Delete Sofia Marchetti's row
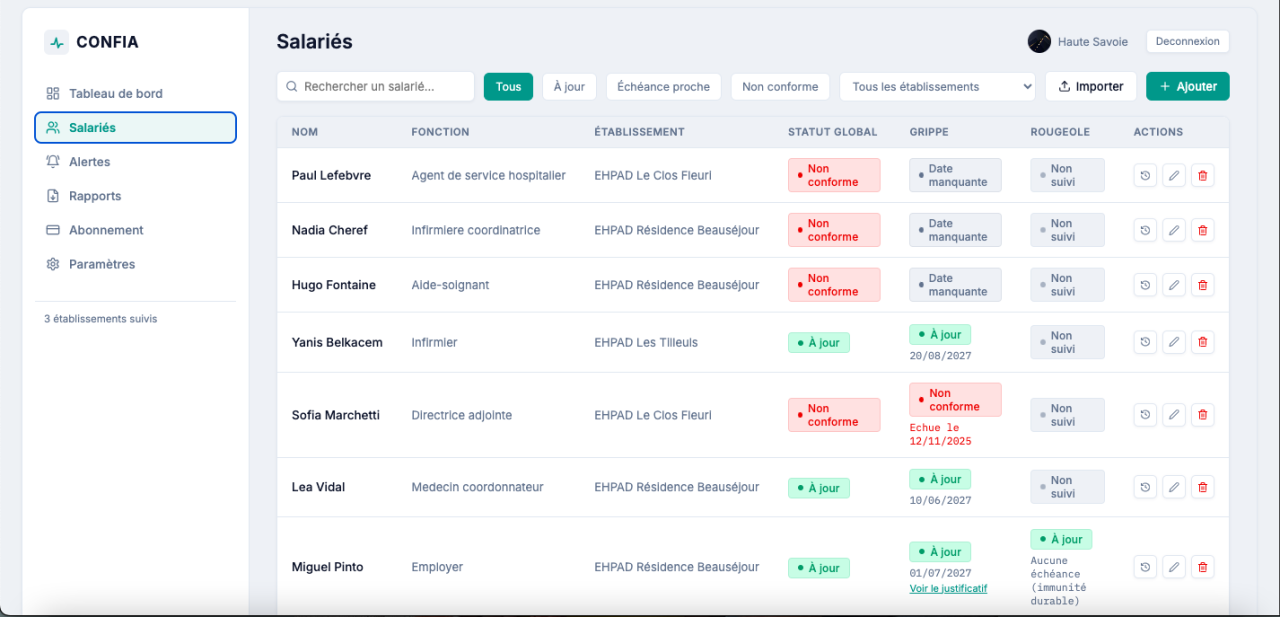 1203,415
